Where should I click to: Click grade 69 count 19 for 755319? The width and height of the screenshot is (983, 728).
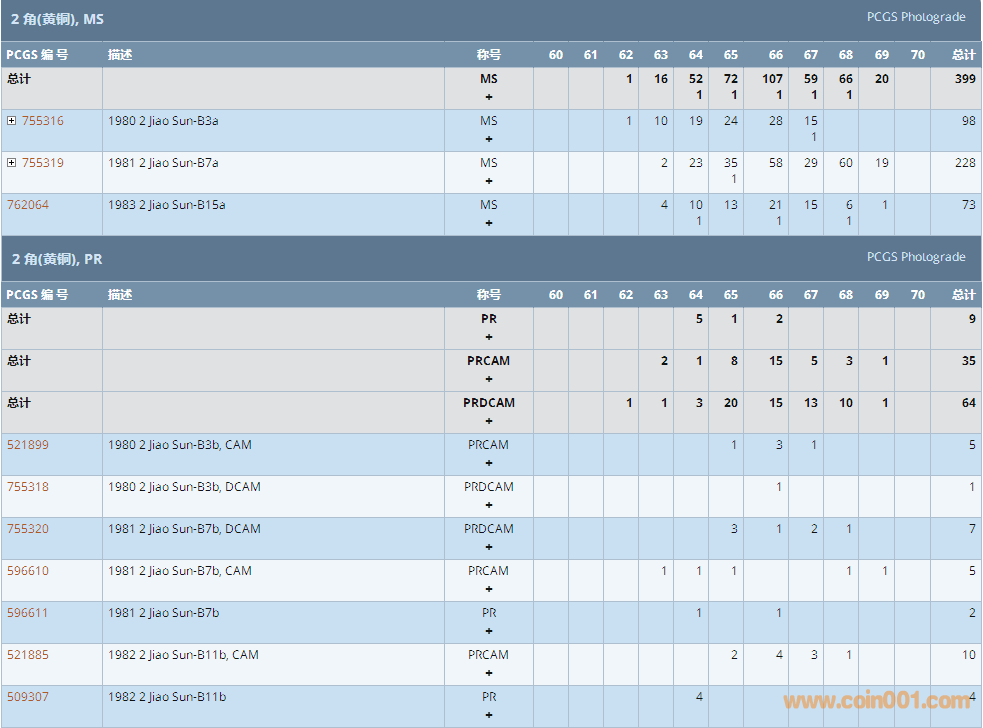pyautogui.click(x=881, y=163)
